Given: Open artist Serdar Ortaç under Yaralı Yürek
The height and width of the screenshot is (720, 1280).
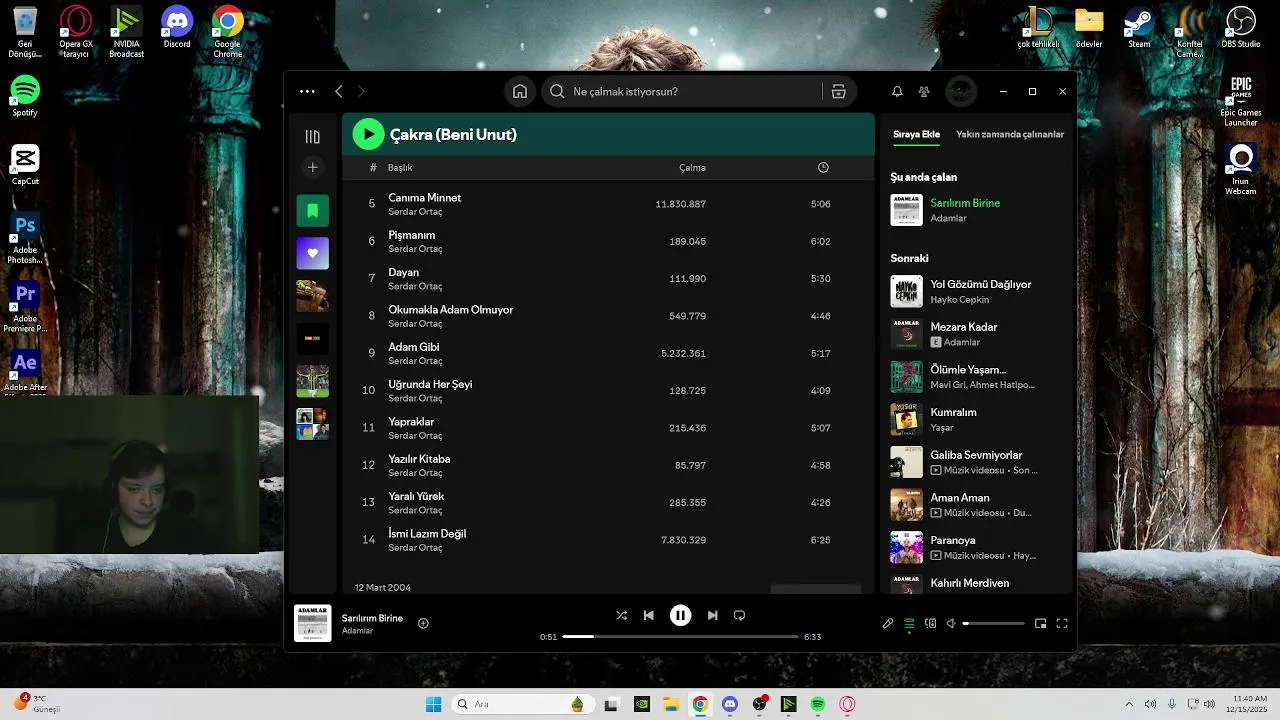Looking at the screenshot, I should click(x=415, y=510).
